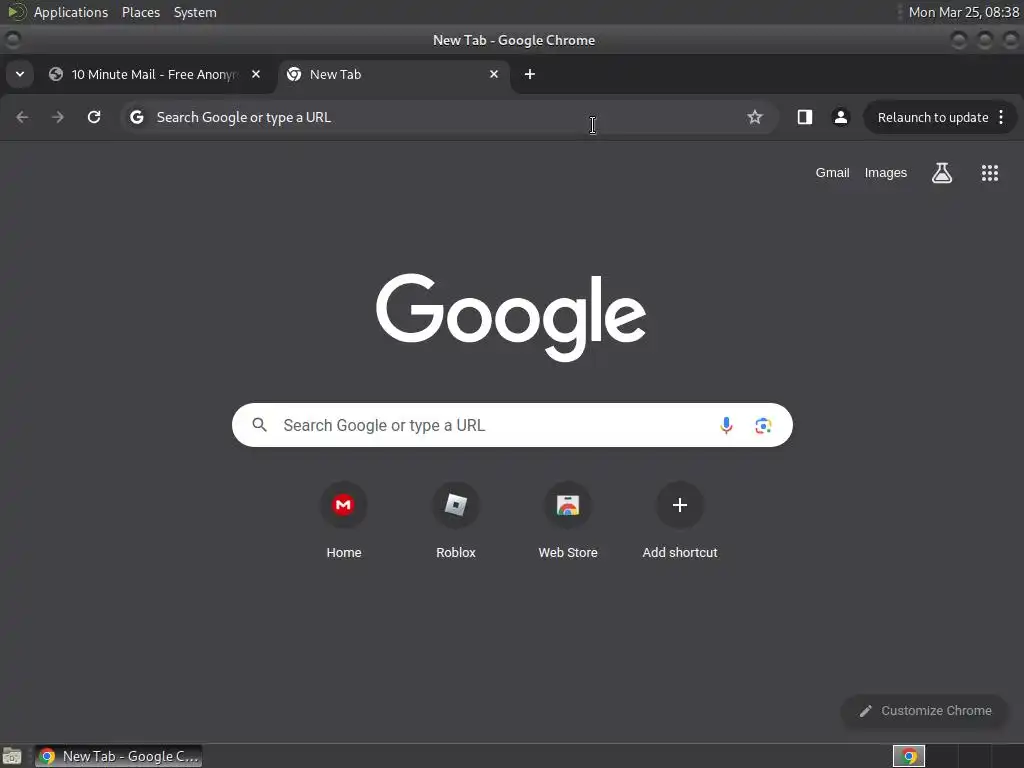Screen dimensions: 1024x768
Task: Click the Google logo
Action: (511, 317)
